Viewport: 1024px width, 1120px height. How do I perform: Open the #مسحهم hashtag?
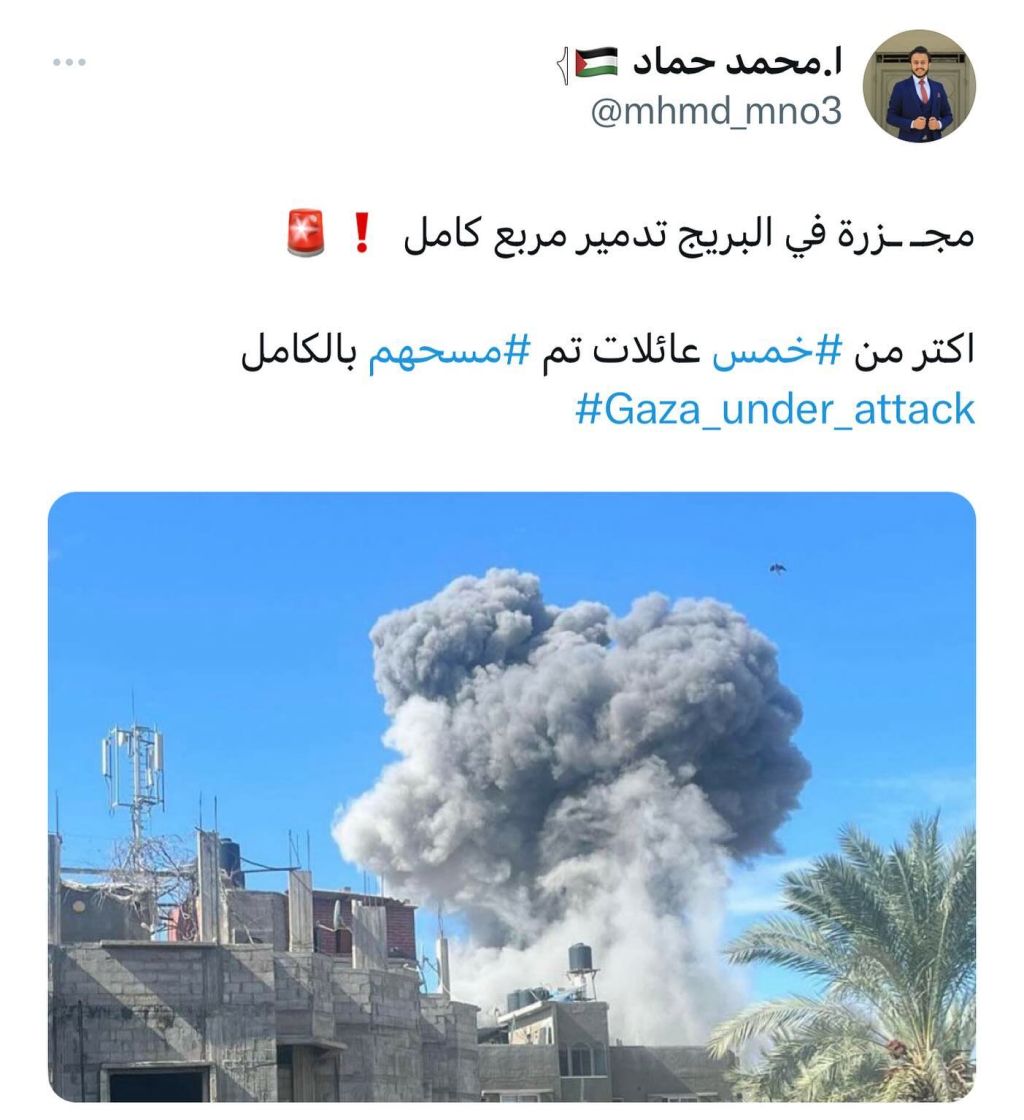pyautogui.click(x=449, y=351)
